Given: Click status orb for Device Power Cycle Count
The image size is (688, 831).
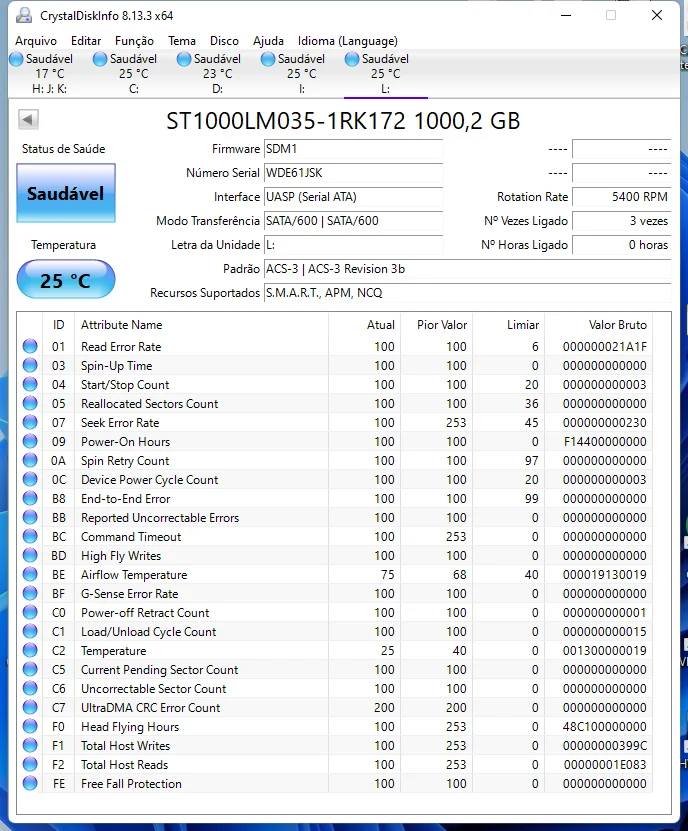Looking at the screenshot, I should [x=30, y=479].
